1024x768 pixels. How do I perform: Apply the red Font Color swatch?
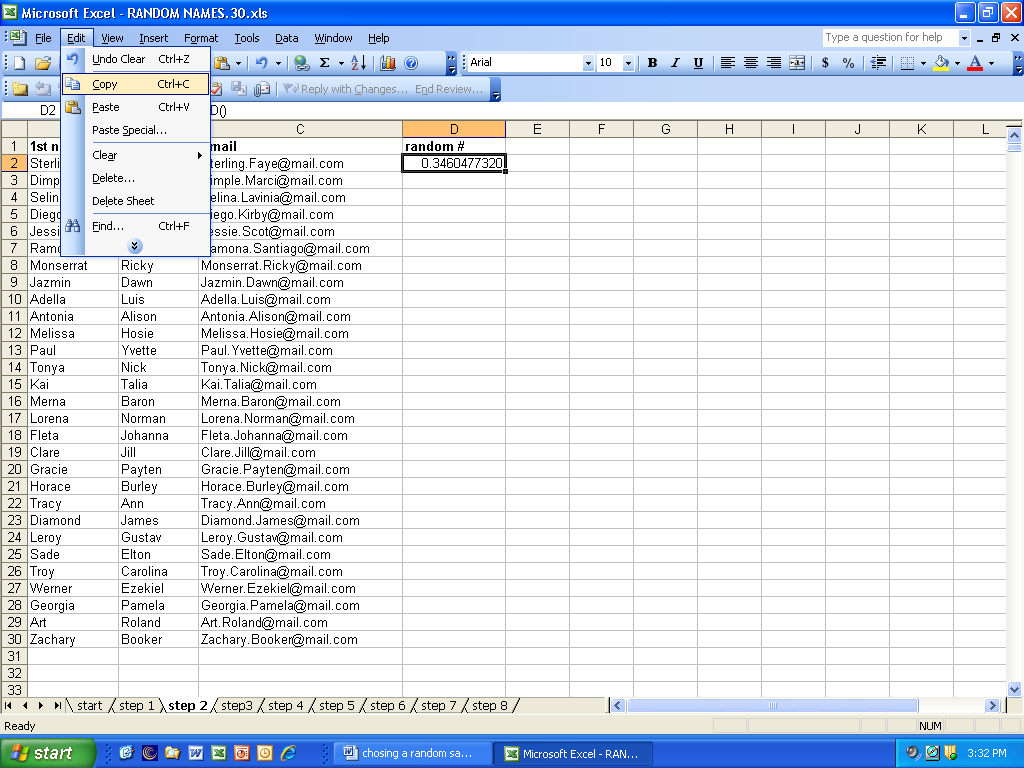pos(975,63)
